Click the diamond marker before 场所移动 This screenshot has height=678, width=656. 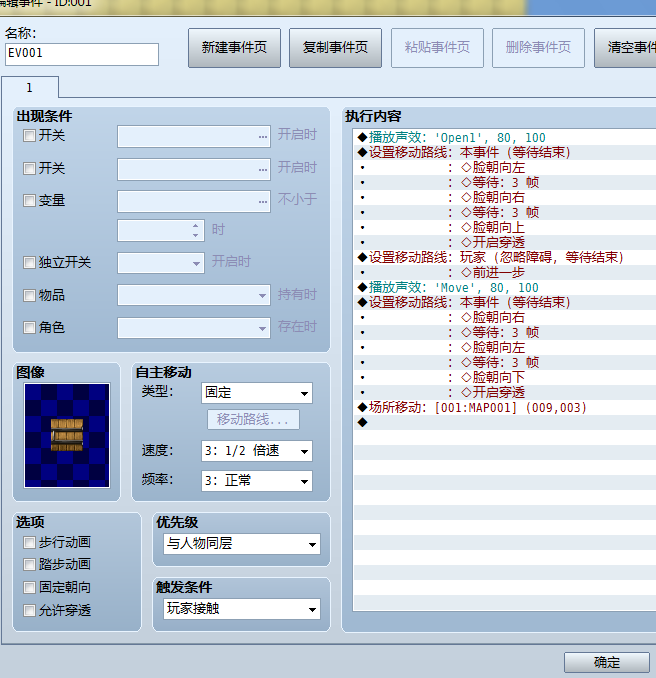point(362,407)
